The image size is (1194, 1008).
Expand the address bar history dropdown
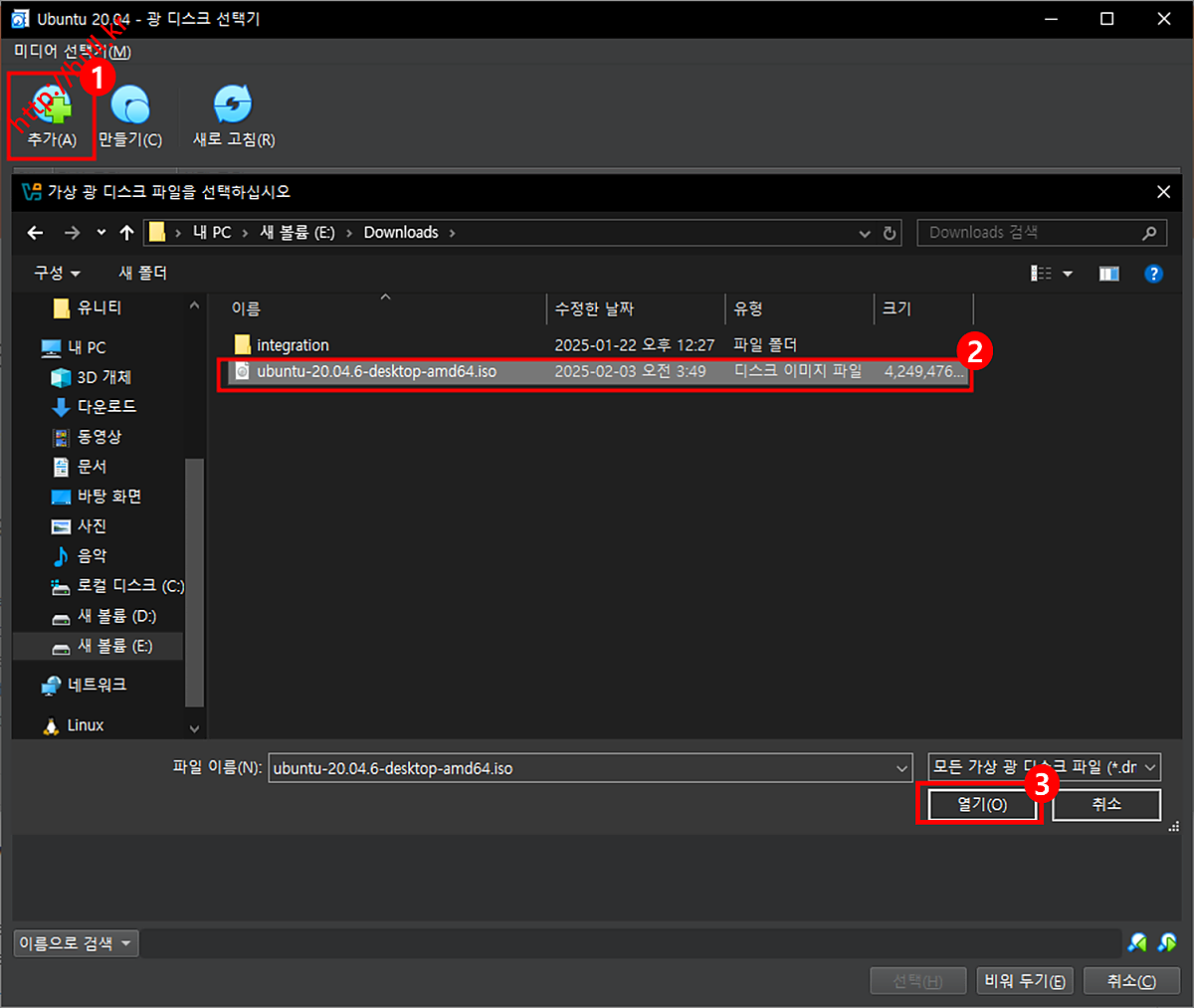[865, 233]
